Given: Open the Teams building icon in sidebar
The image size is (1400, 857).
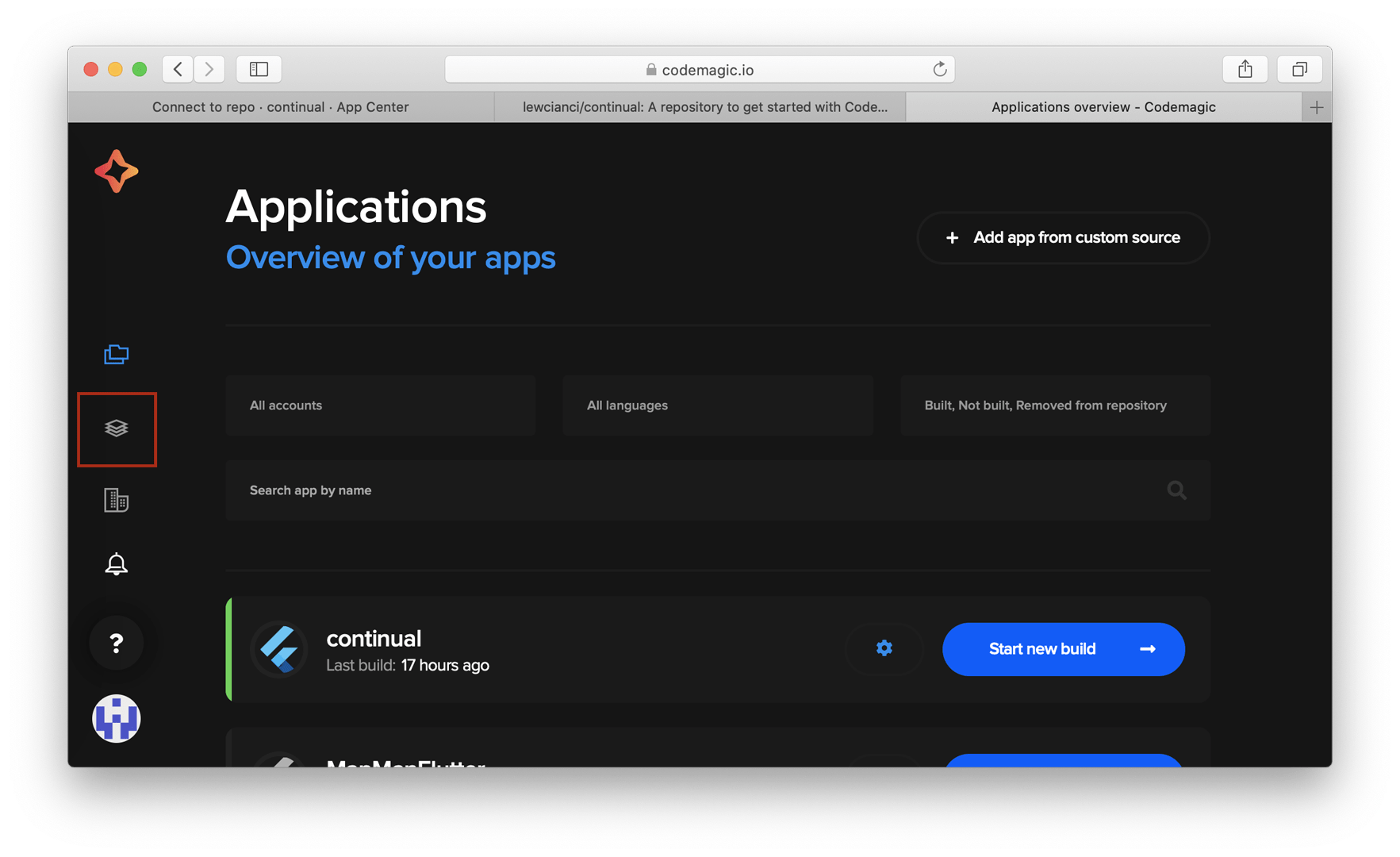Looking at the screenshot, I should point(117,500).
